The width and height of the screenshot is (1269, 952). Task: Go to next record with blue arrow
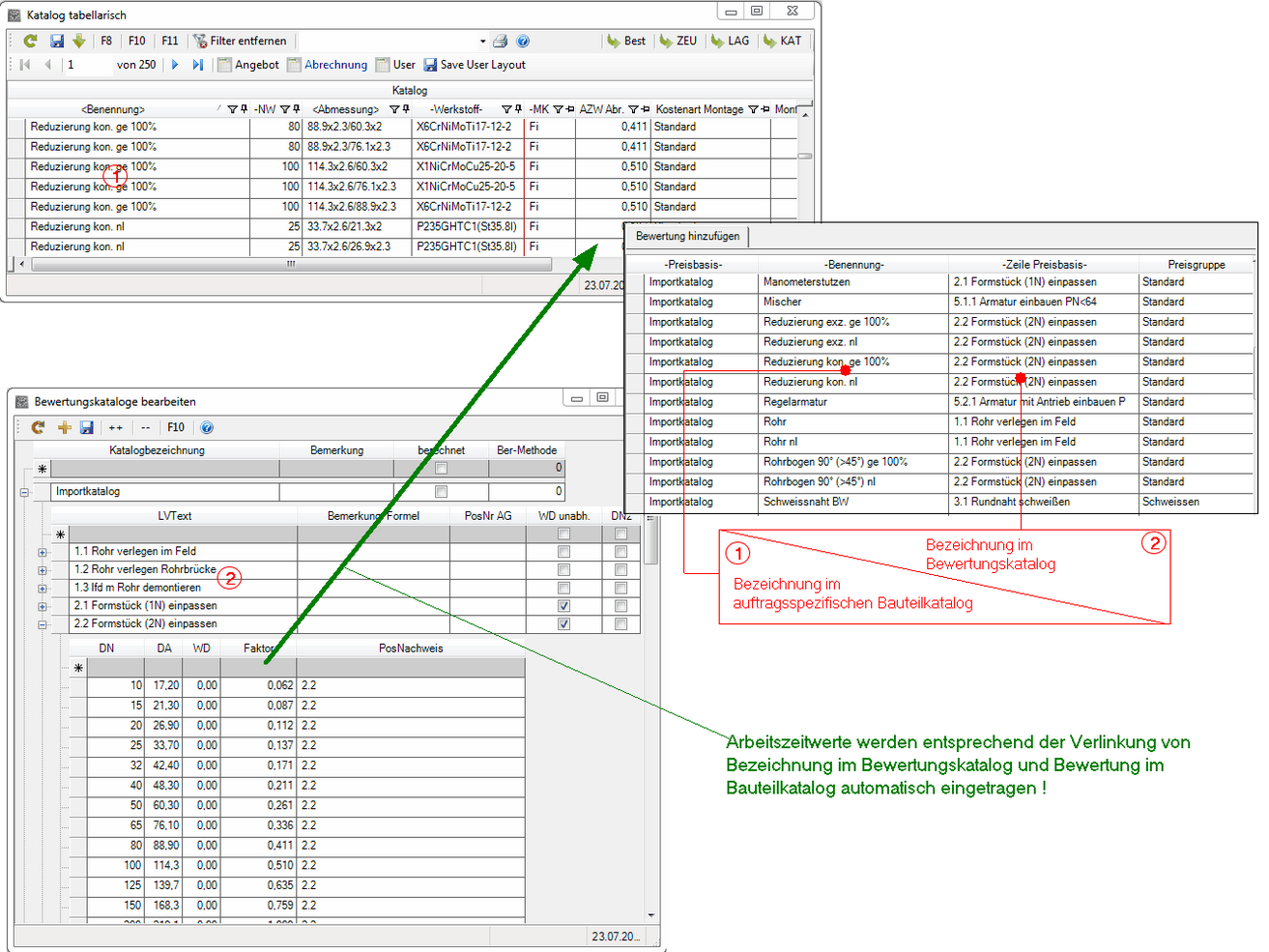175,65
